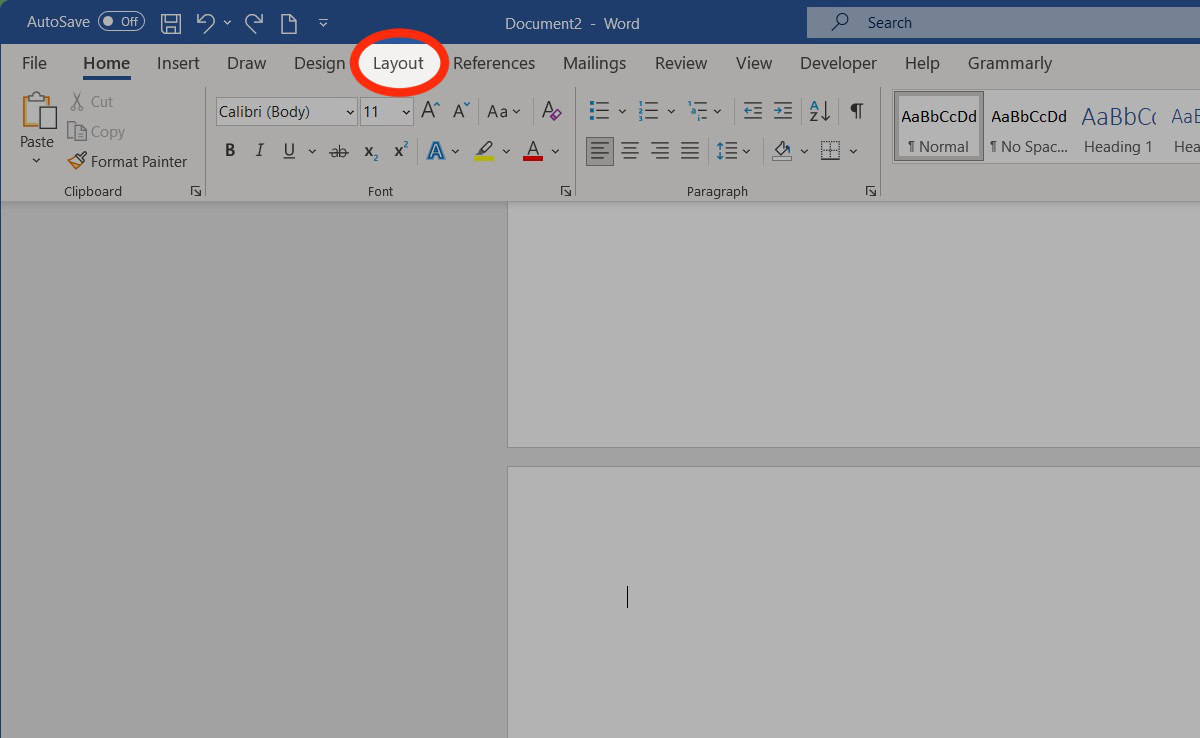This screenshot has height=738, width=1200.
Task: Apply the red font color swatch
Action: pyautogui.click(x=533, y=151)
